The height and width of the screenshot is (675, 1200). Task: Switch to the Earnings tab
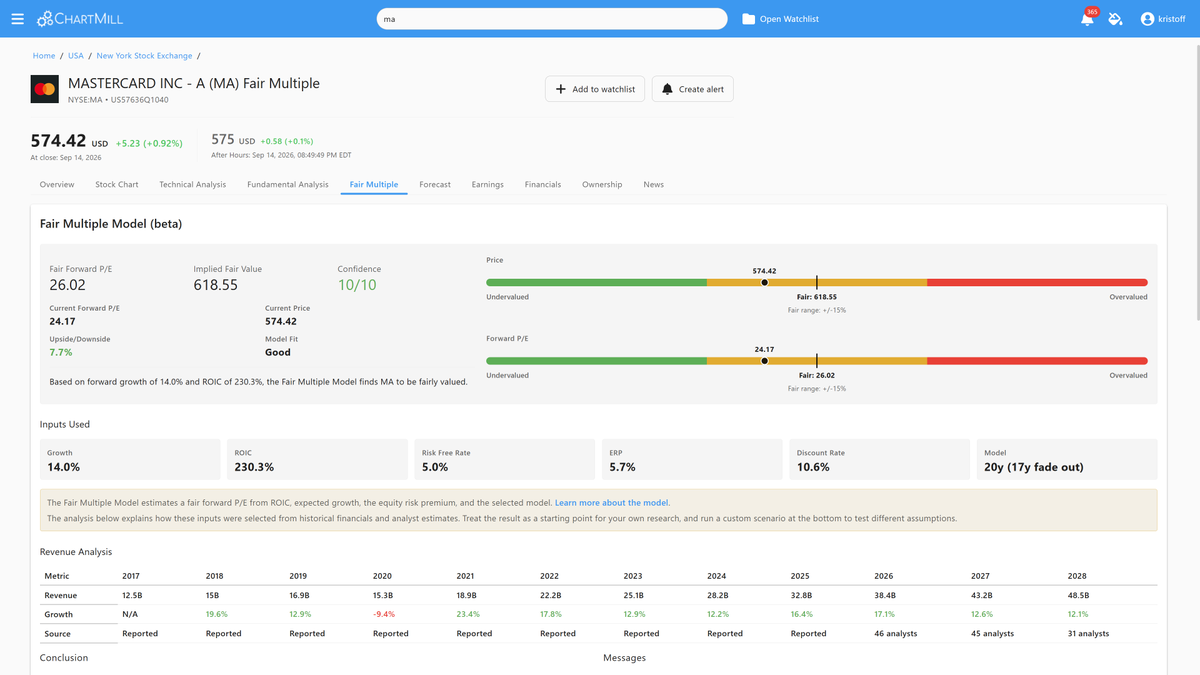[488, 185]
